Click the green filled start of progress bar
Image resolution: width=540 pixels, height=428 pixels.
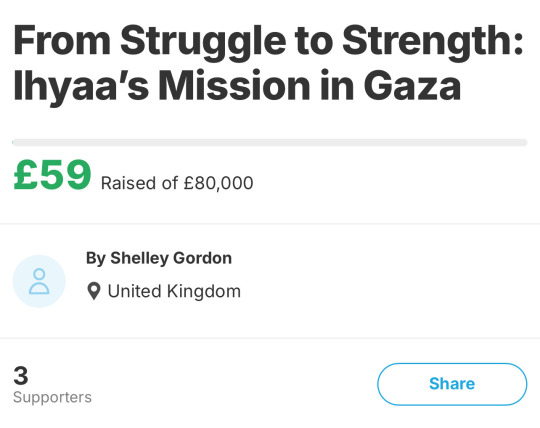[x=13, y=142]
